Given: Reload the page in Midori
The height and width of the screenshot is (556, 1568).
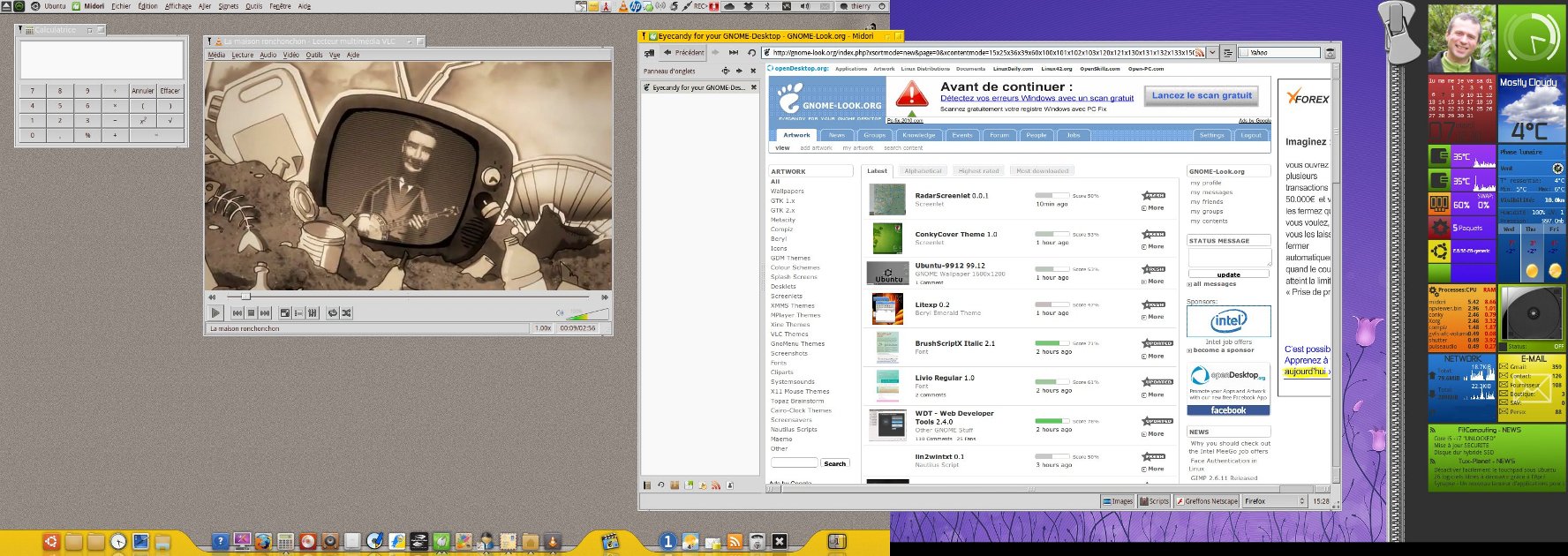Looking at the screenshot, I should coord(751,53).
